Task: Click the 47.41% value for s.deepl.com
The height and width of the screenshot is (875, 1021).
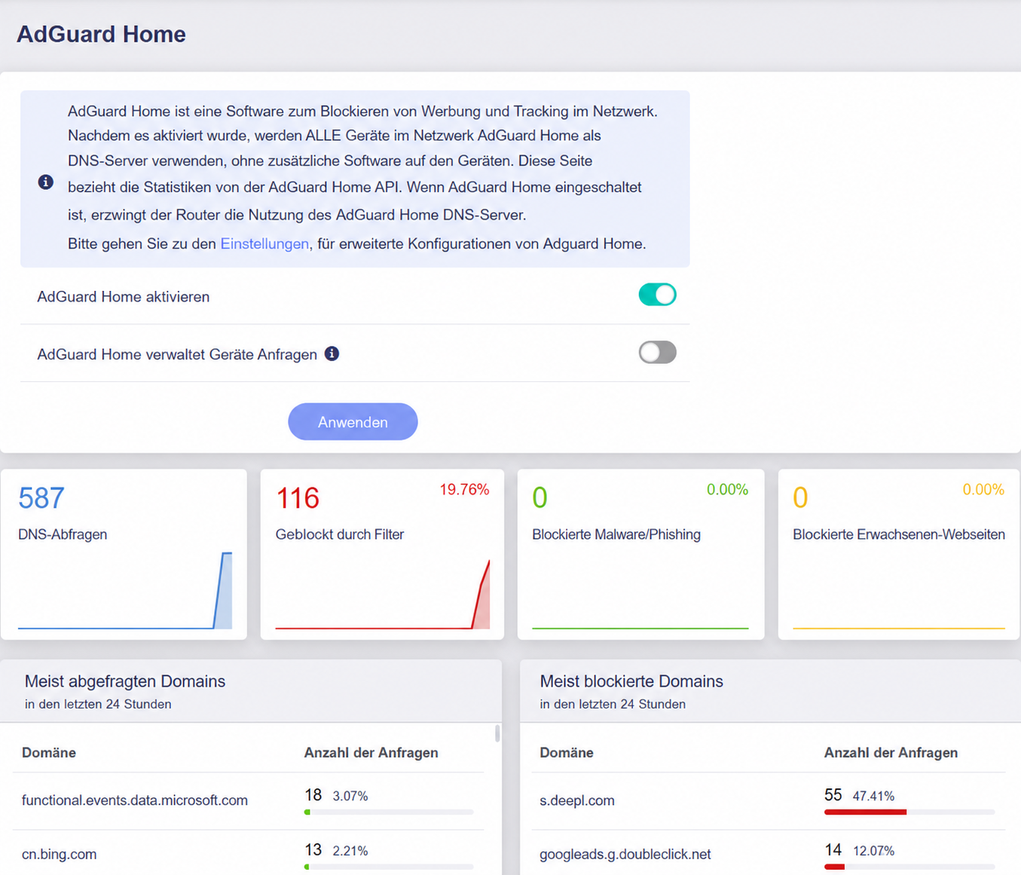Action: [x=873, y=796]
